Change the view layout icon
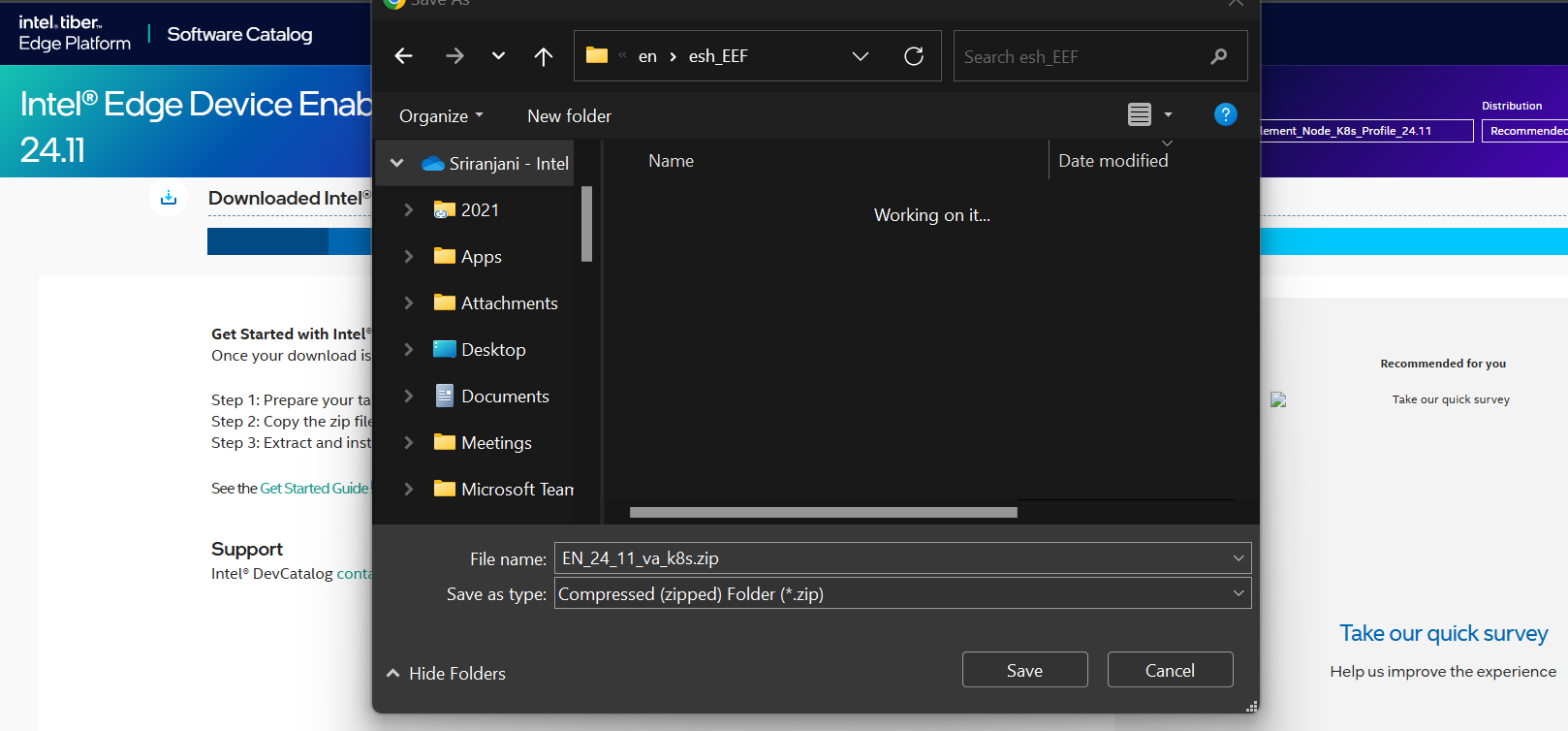The image size is (1568, 731). (1140, 114)
